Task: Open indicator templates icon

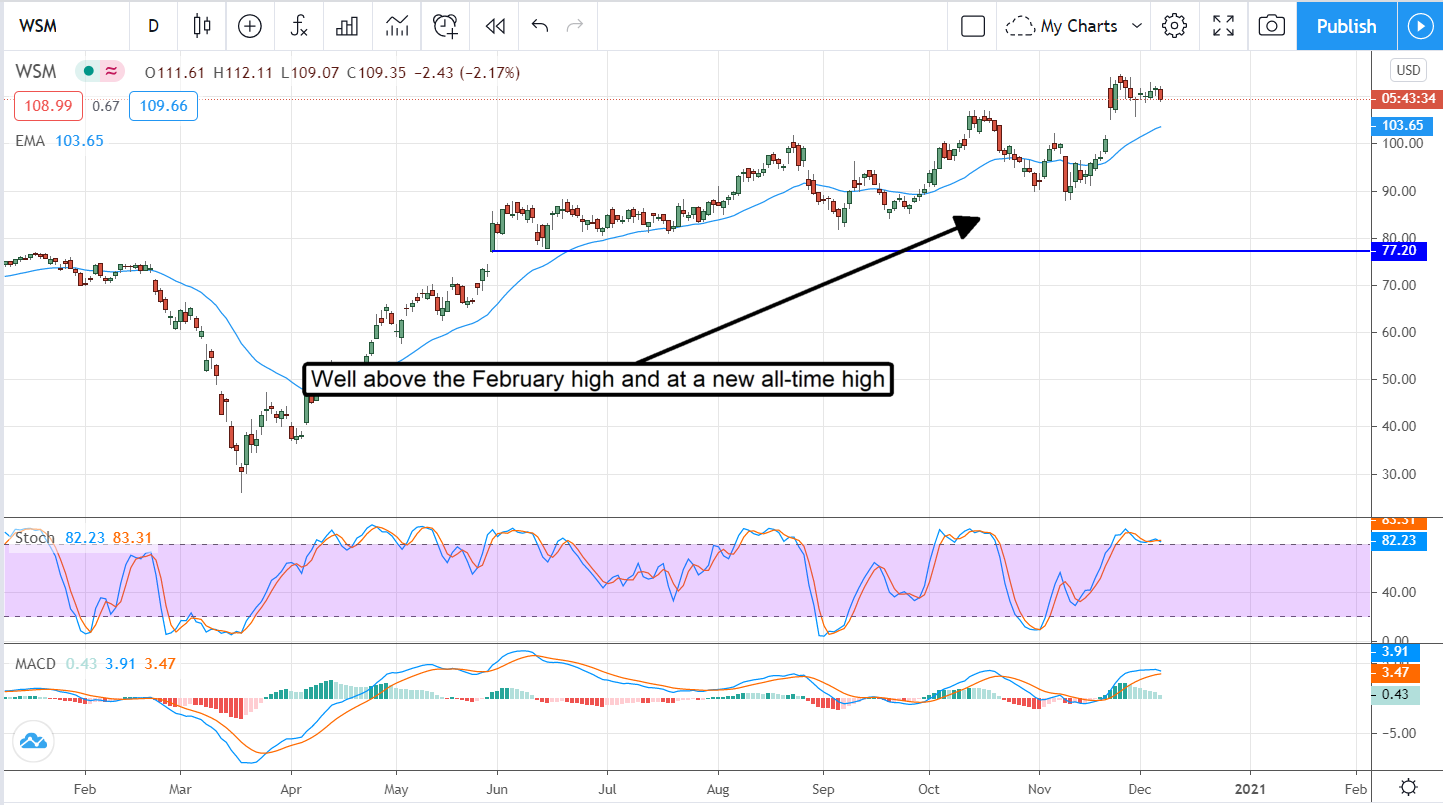Action: pyautogui.click(x=396, y=26)
